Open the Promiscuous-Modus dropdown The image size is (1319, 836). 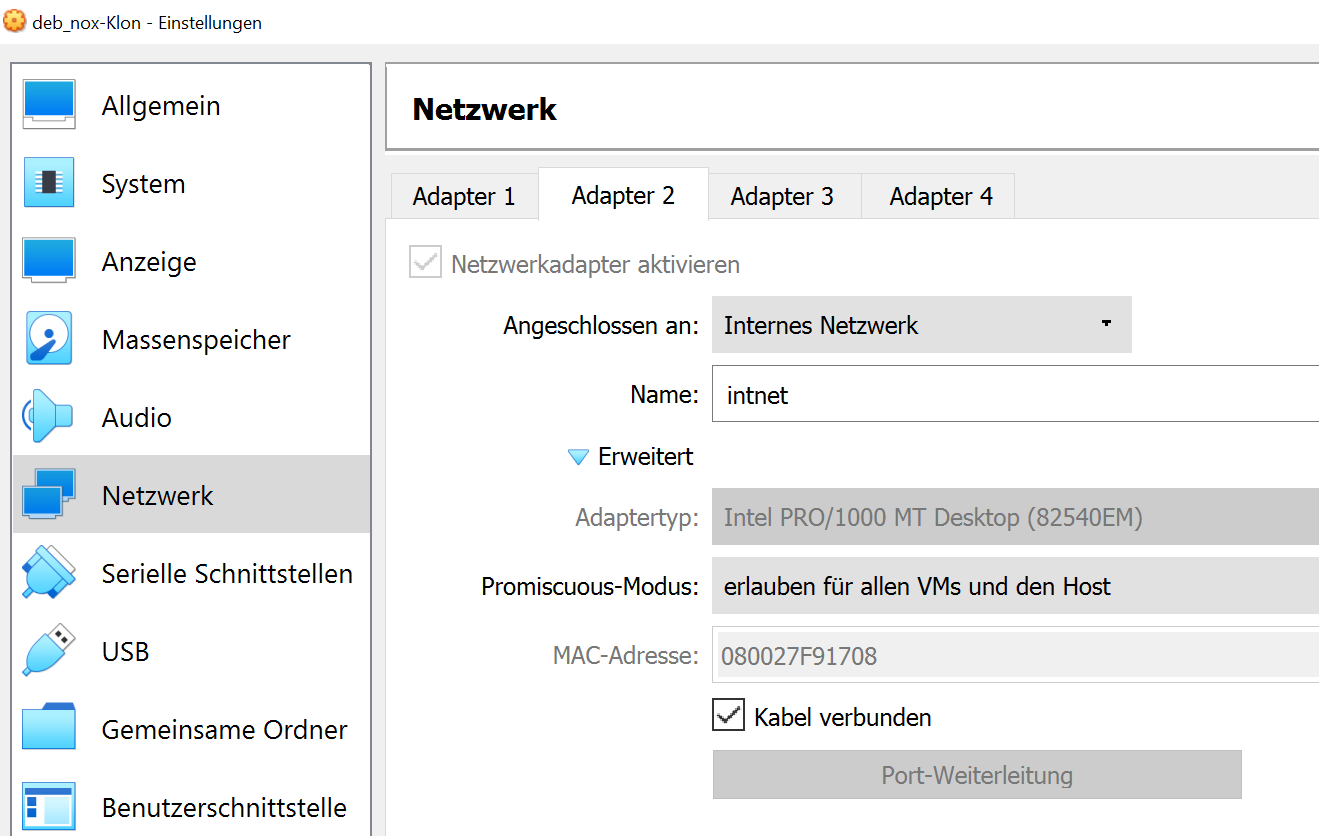coord(1014,586)
